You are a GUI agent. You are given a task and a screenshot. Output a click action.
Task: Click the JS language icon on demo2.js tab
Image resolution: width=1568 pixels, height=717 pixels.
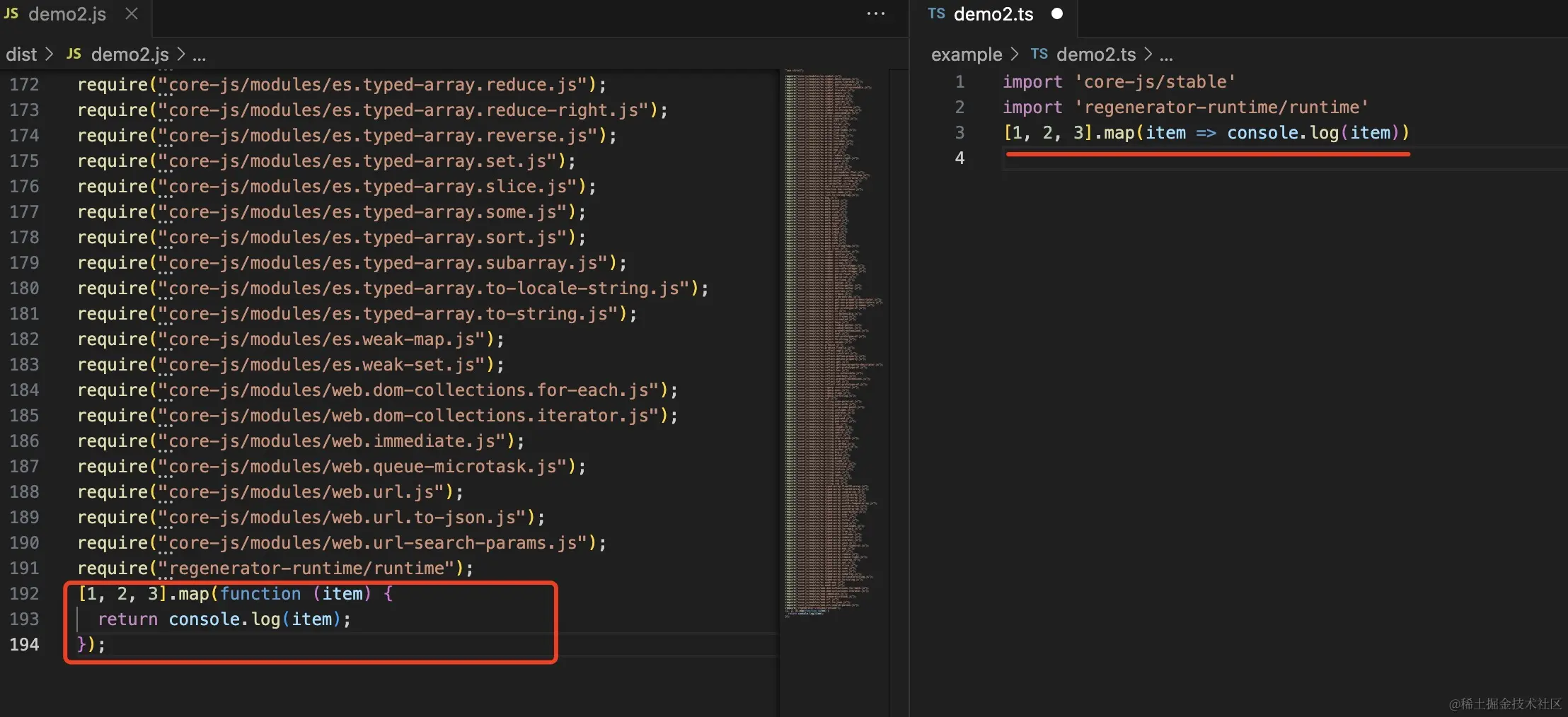click(11, 13)
